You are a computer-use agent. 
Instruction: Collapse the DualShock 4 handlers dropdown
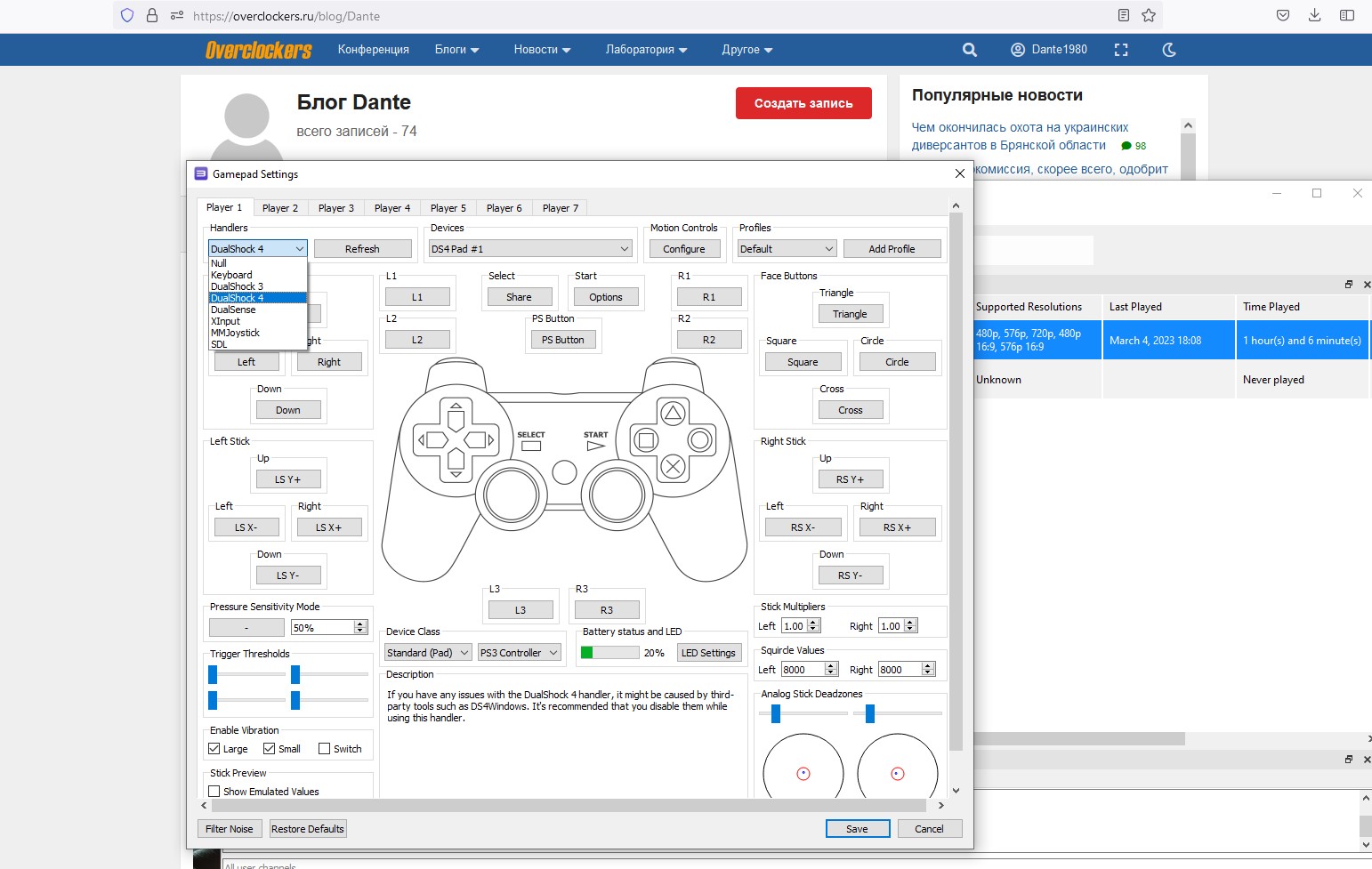click(257, 249)
